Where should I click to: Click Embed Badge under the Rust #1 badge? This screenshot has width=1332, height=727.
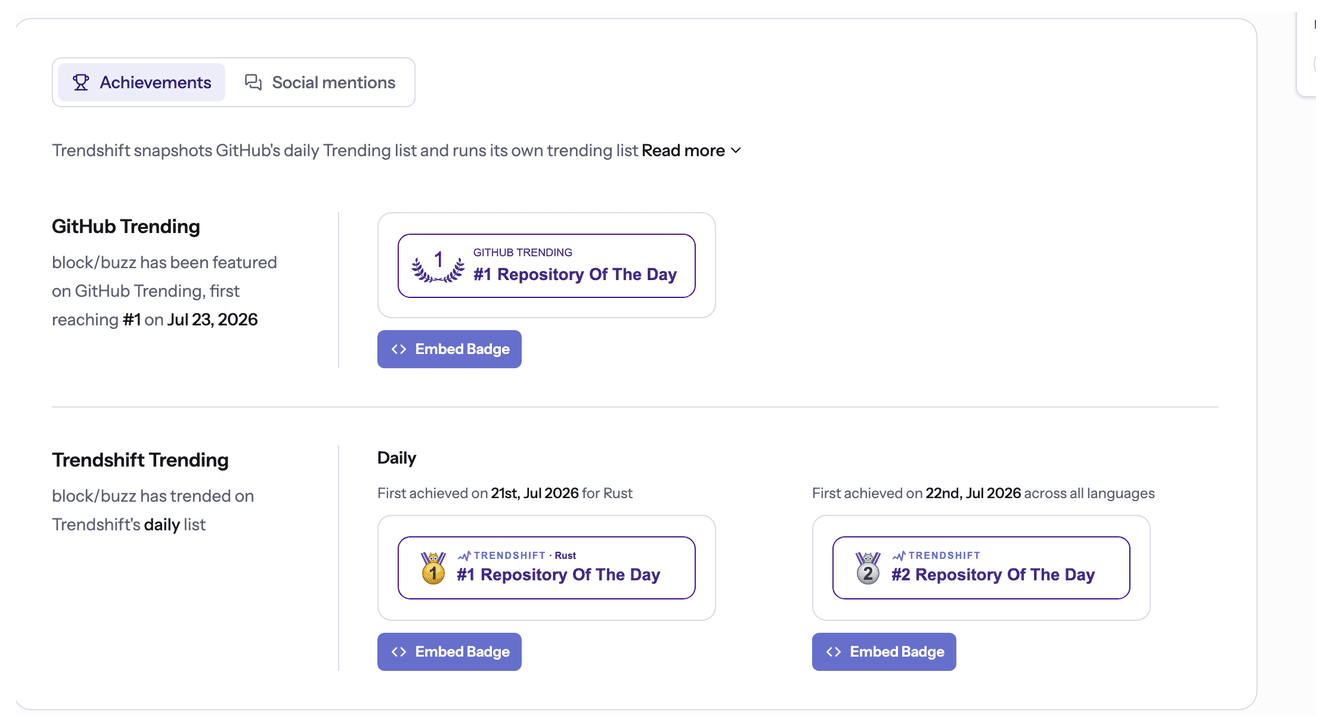pos(449,652)
